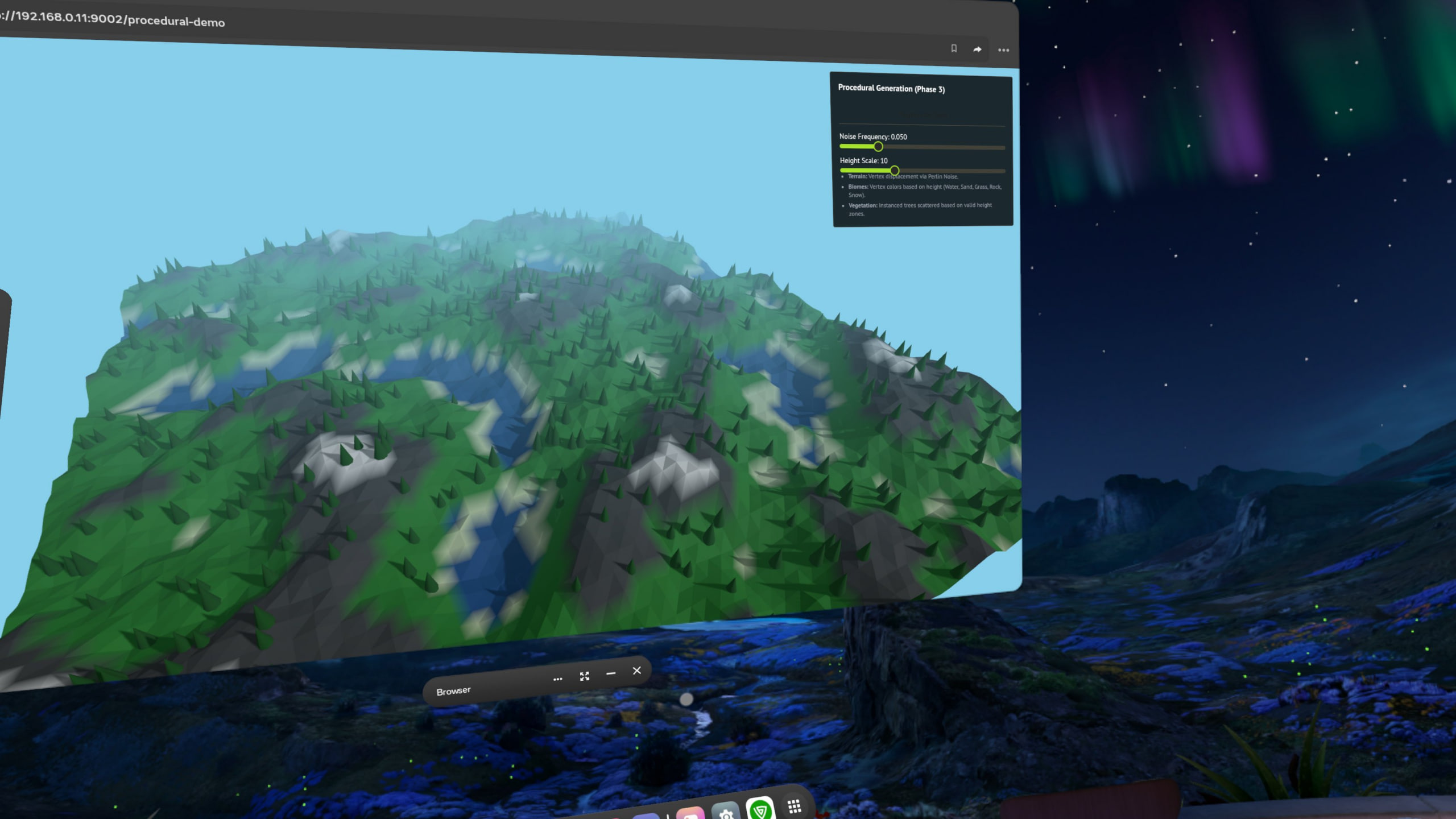Close the Browser window
Image resolution: width=1456 pixels, height=819 pixels.
(637, 671)
